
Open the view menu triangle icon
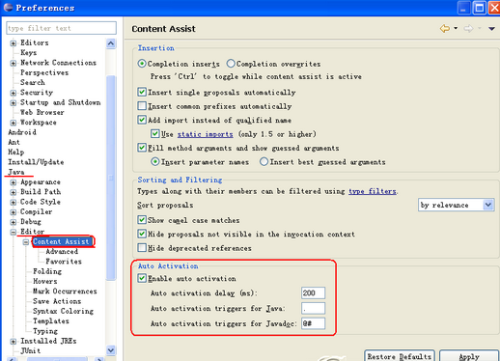click(x=491, y=29)
